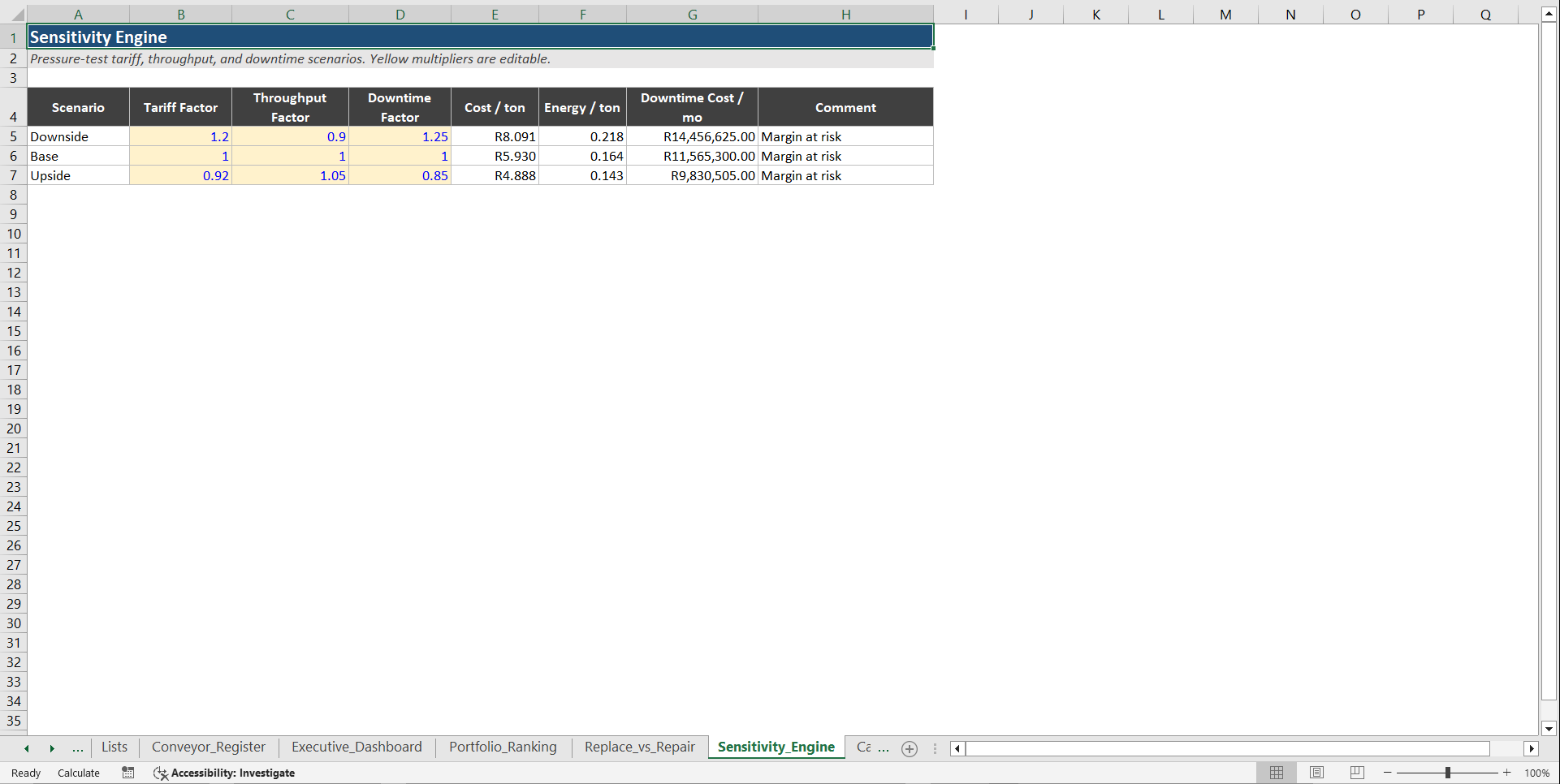Click the horizontal scrollbar right arrow
Viewport: 1560px width, 784px height.
click(x=1532, y=748)
